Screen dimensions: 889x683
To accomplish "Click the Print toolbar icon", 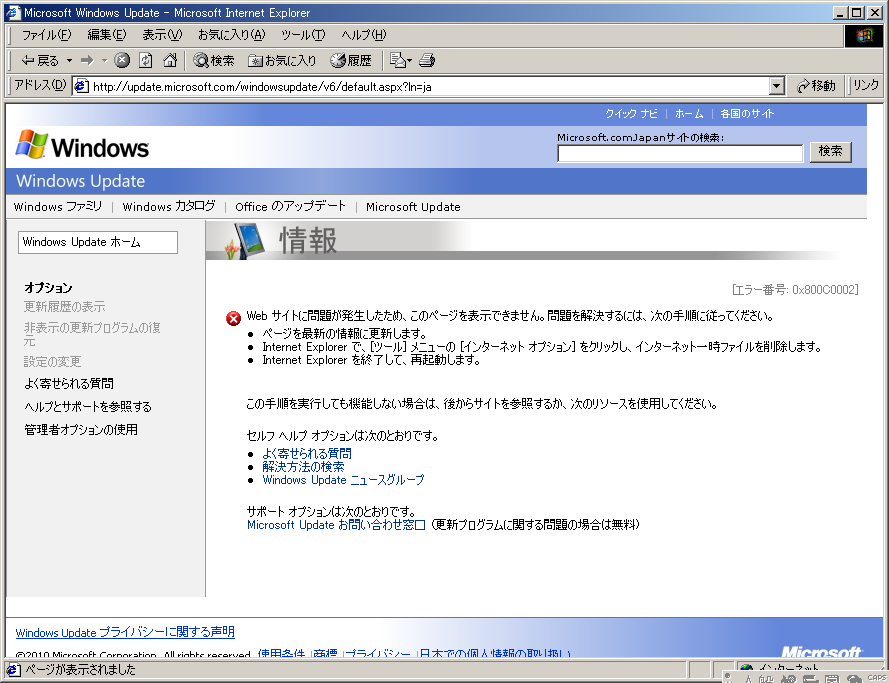I will point(427,60).
